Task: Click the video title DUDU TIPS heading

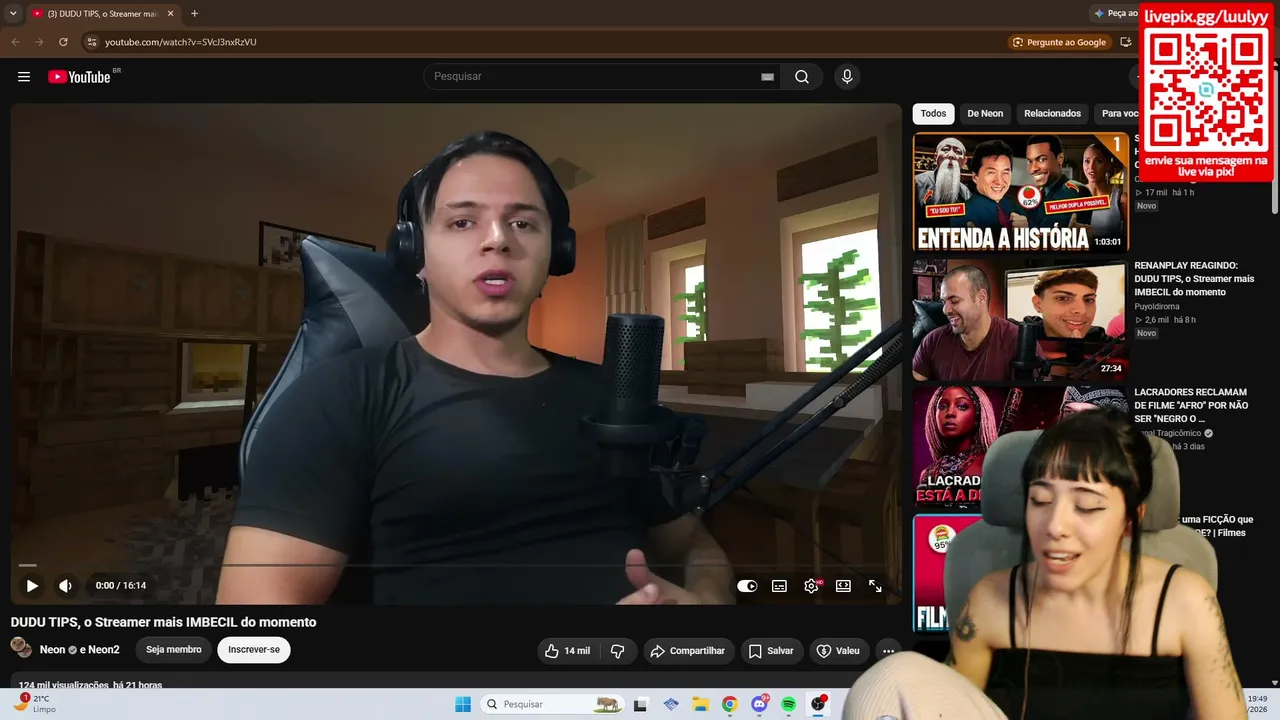Action: coord(164,622)
